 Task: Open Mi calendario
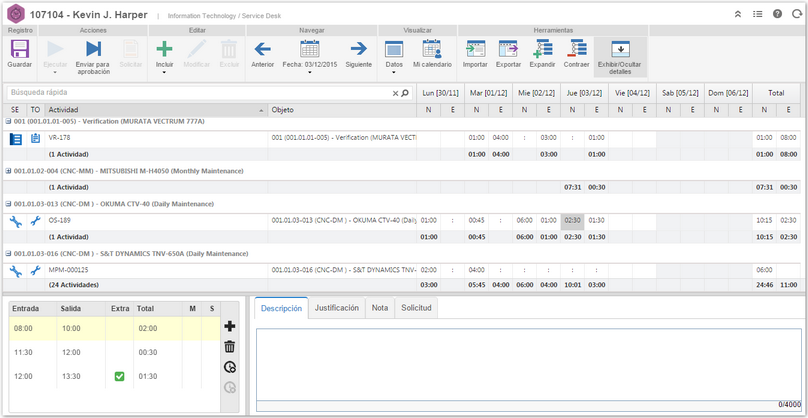point(432,48)
